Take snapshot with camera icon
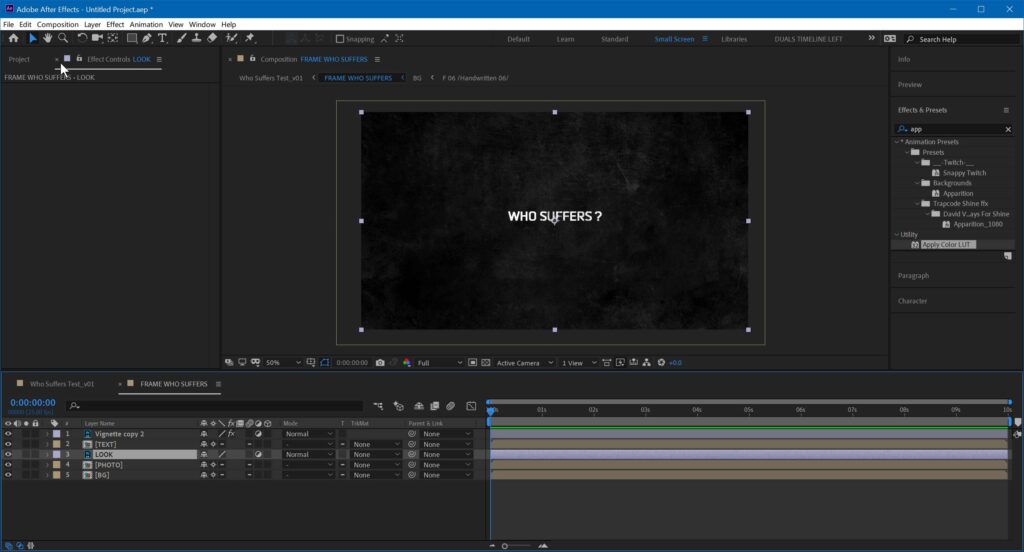Screen dimensions: 1024x552 (382, 362)
